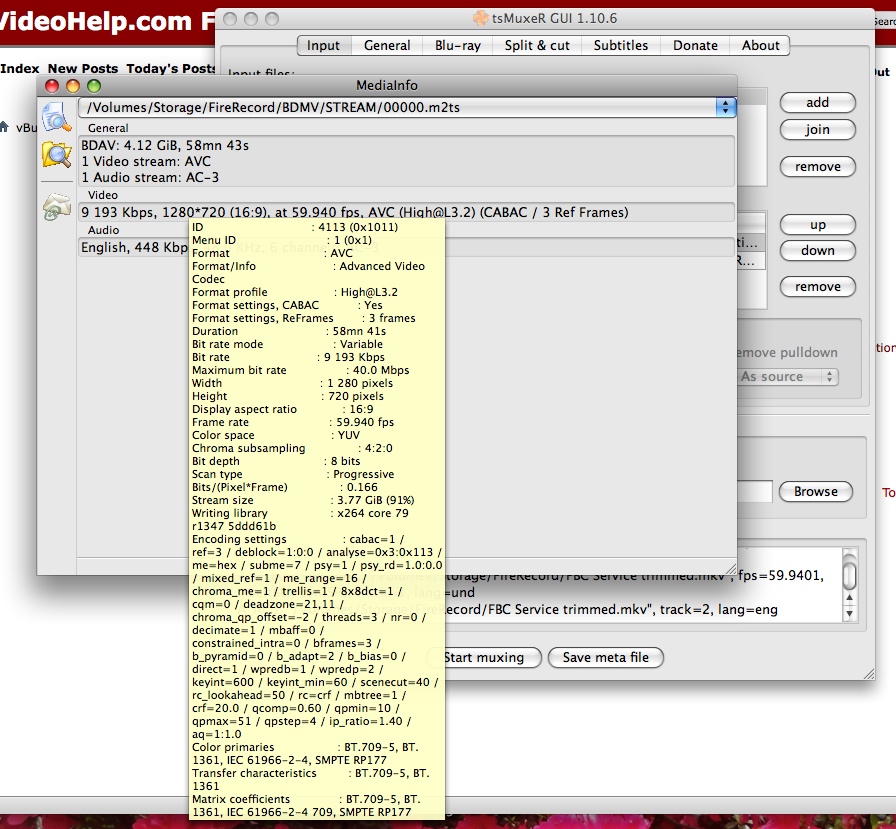Open the Blu-ray tab

pyautogui.click(x=458, y=46)
